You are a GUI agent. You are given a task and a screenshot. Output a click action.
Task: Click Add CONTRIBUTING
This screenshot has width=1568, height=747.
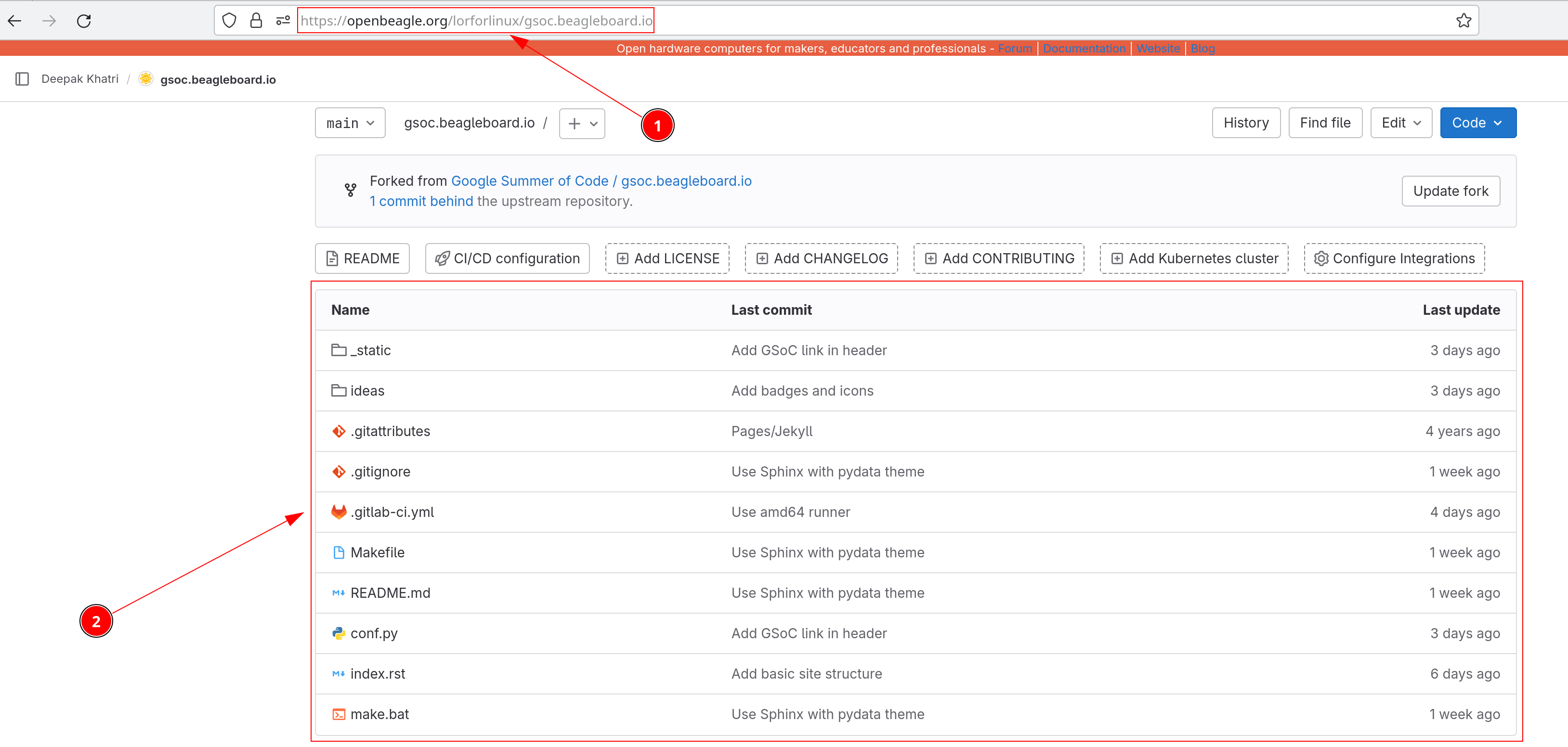998,258
